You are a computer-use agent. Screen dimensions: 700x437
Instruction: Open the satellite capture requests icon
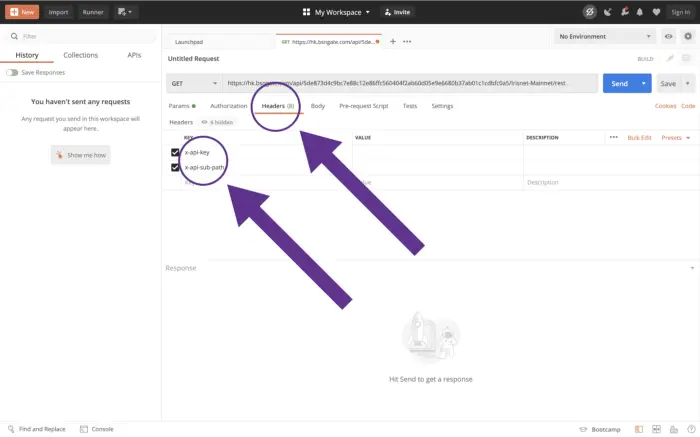click(x=608, y=12)
